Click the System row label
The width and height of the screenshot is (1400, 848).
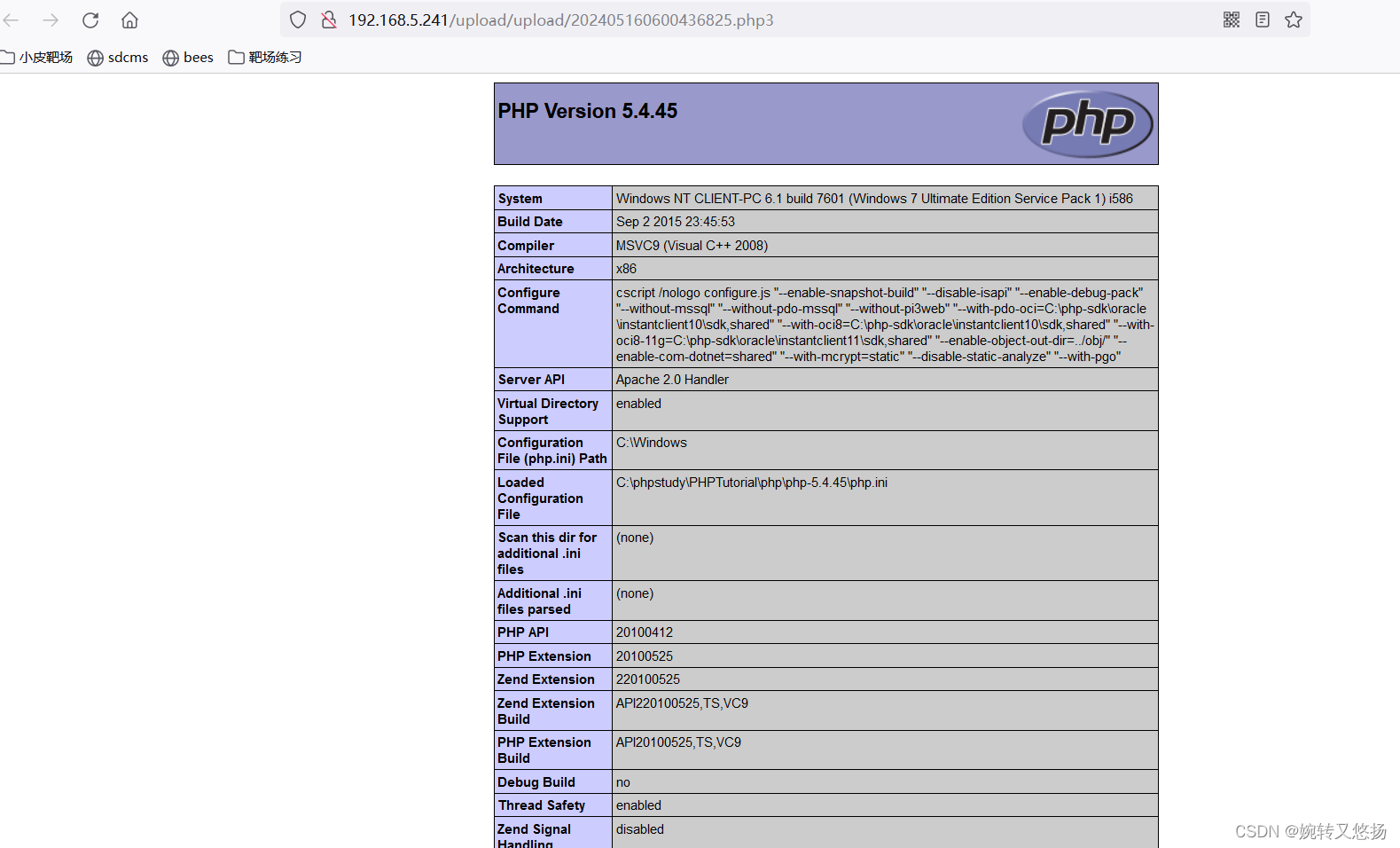tap(520, 199)
